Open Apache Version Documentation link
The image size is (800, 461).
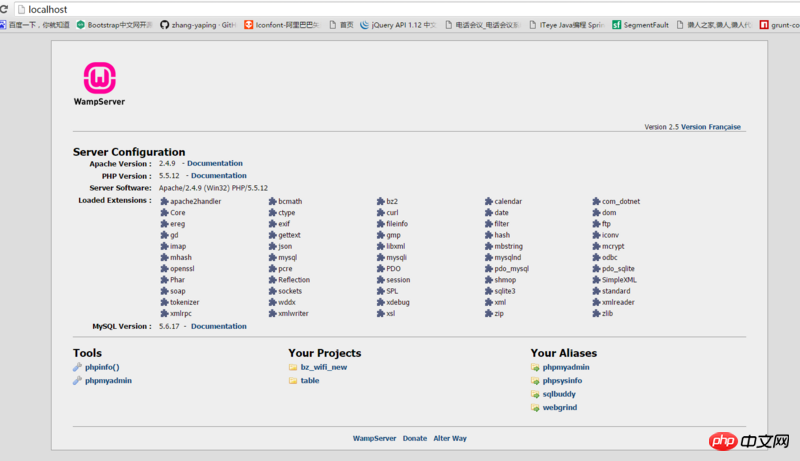pyautogui.click(x=215, y=163)
